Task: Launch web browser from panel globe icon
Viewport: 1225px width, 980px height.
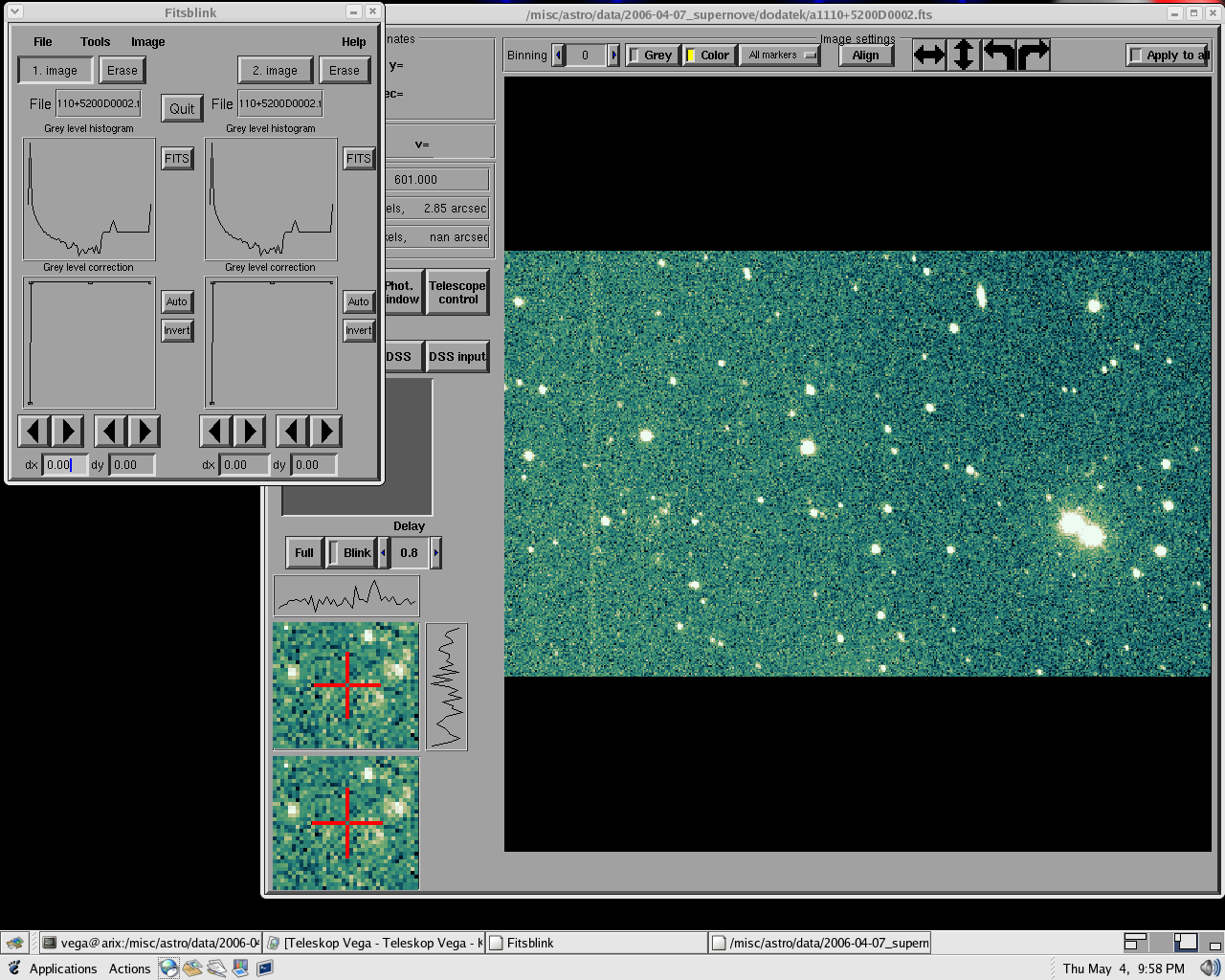Action: 168,968
